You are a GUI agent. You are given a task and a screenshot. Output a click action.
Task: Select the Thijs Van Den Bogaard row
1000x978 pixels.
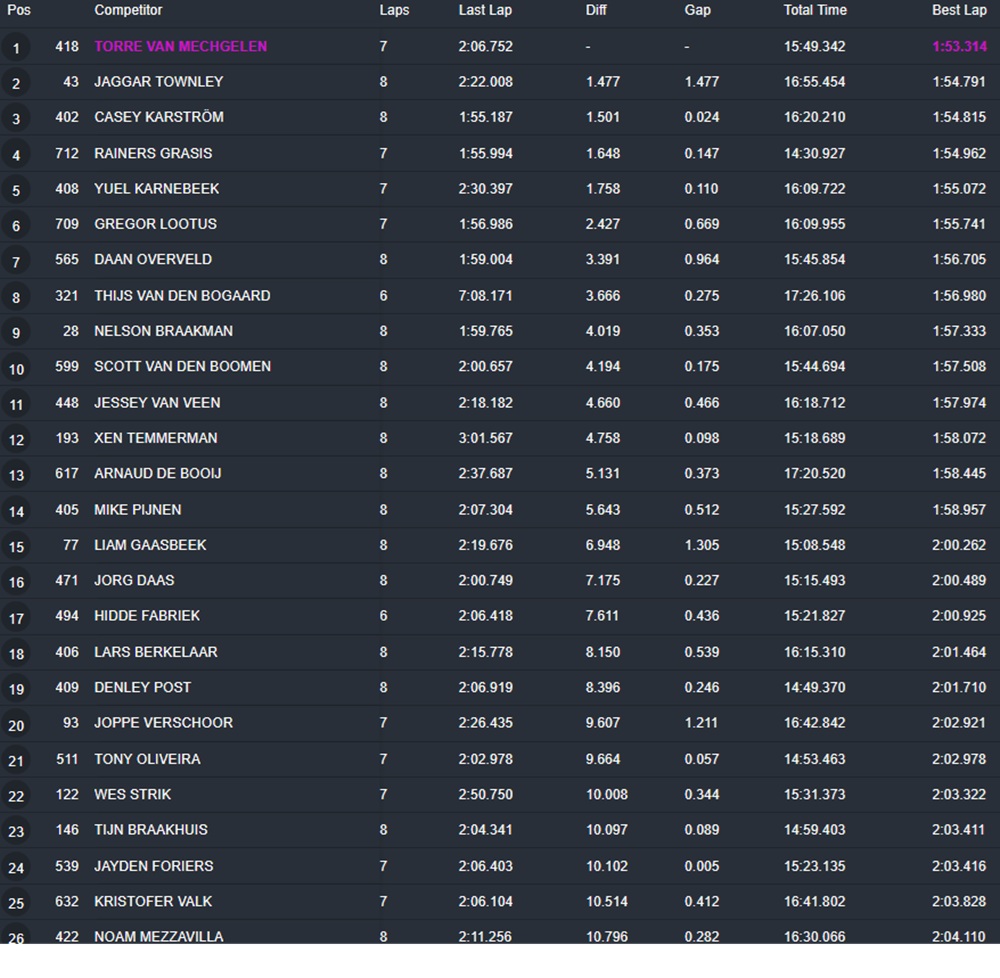(x=182, y=296)
